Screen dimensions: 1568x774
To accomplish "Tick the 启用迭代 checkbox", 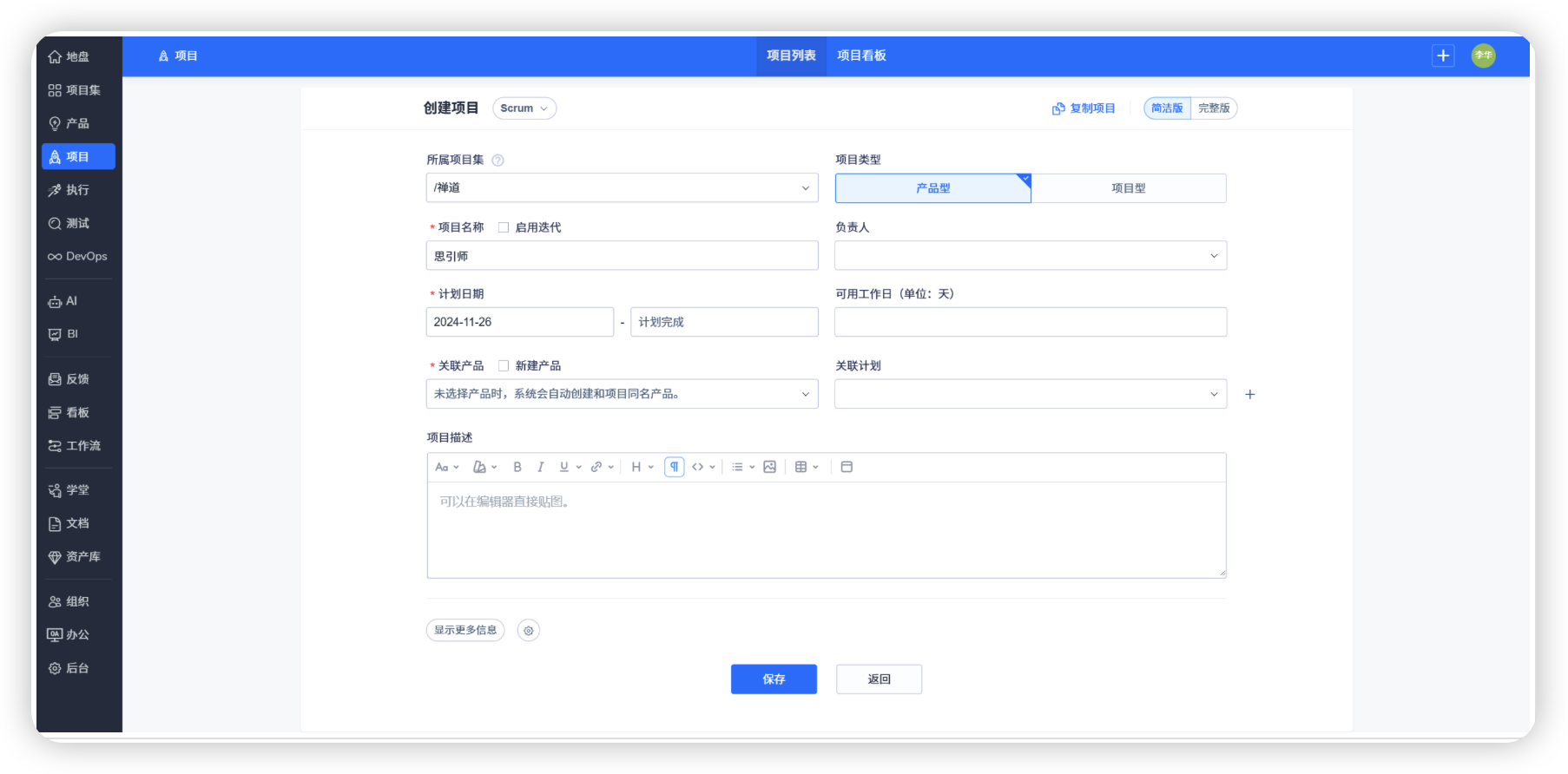I will tap(504, 227).
